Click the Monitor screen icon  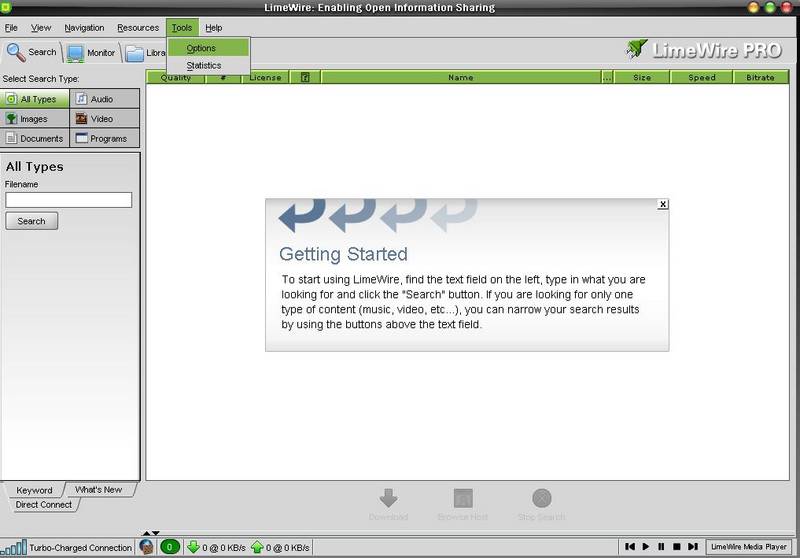75,53
